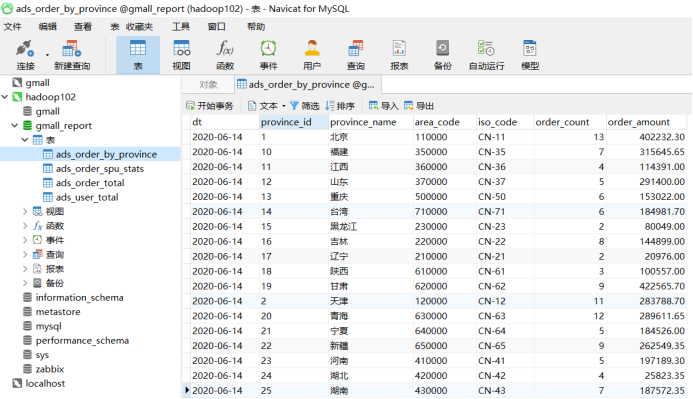Collapse the gmall_report database node
The image size is (693, 399).
pyautogui.click(x=15, y=125)
